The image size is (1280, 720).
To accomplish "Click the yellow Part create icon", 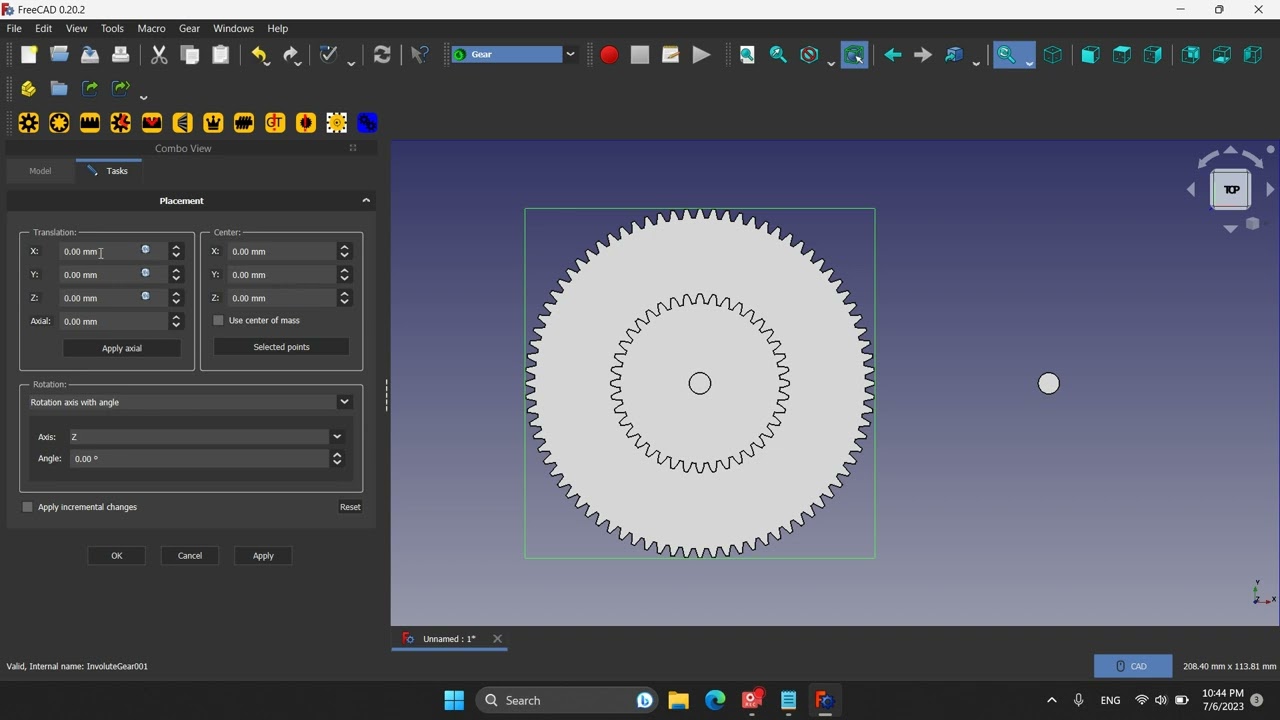I will click(x=29, y=89).
